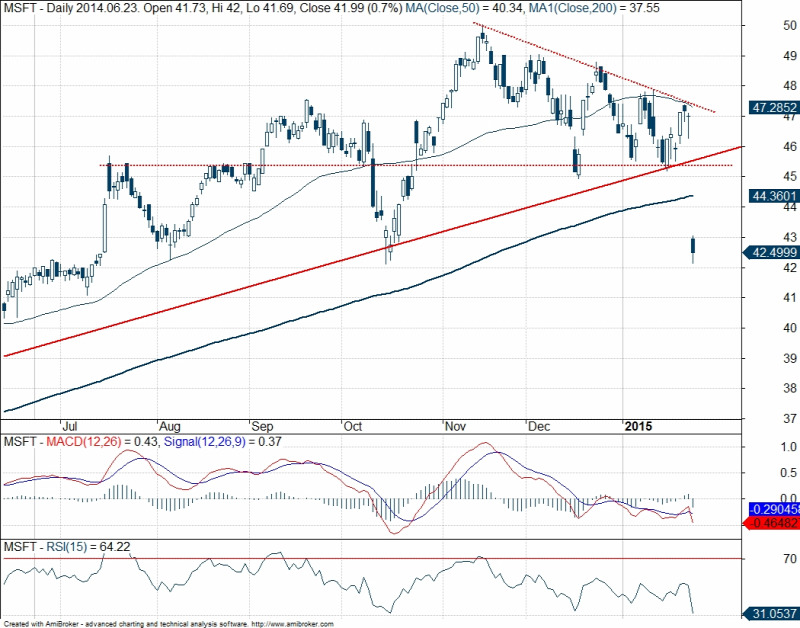Click the 2015 label on time axis
This screenshot has height=628, width=800.
point(638,426)
